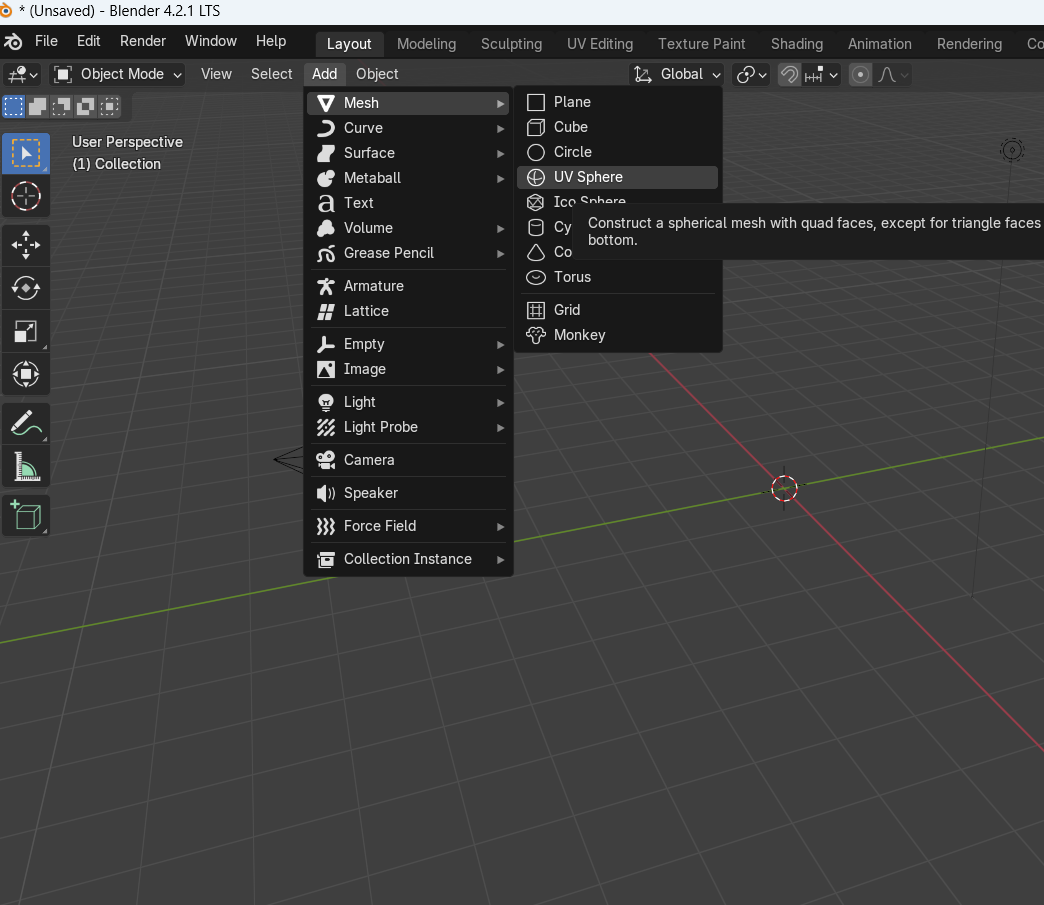The width and height of the screenshot is (1044, 905).
Task: Set selection mode to intersect
Action: (109, 107)
